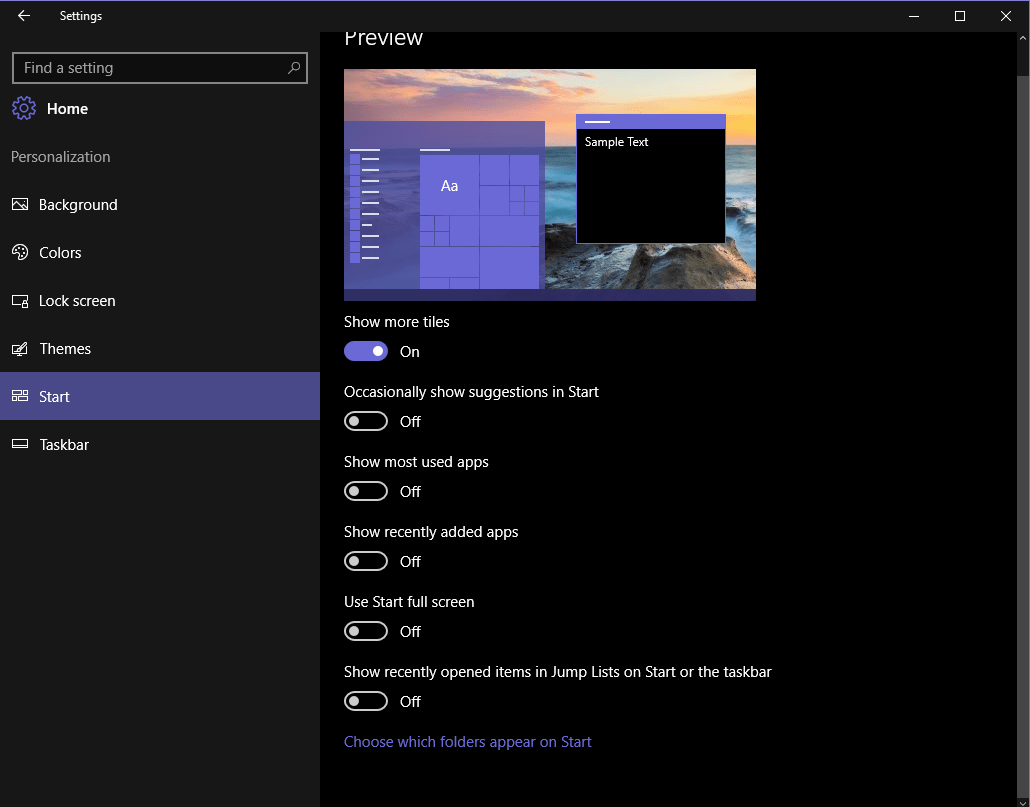Enable Show recently added apps
The width and height of the screenshot is (1030, 807).
[366, 561]
